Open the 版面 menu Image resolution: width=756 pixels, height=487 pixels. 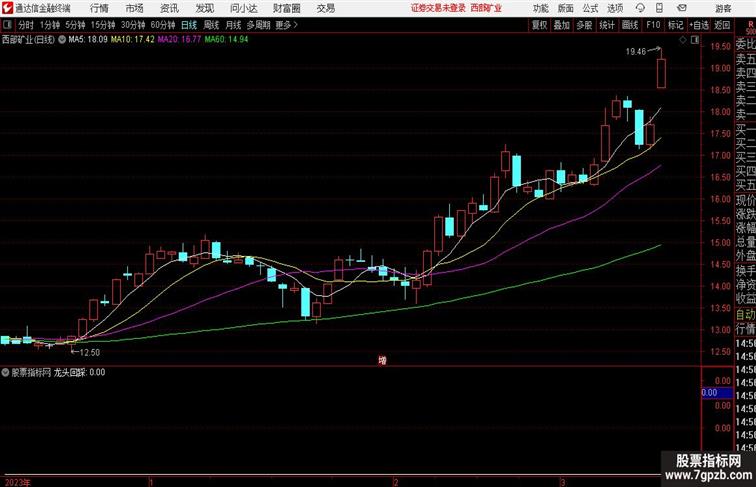566,8
